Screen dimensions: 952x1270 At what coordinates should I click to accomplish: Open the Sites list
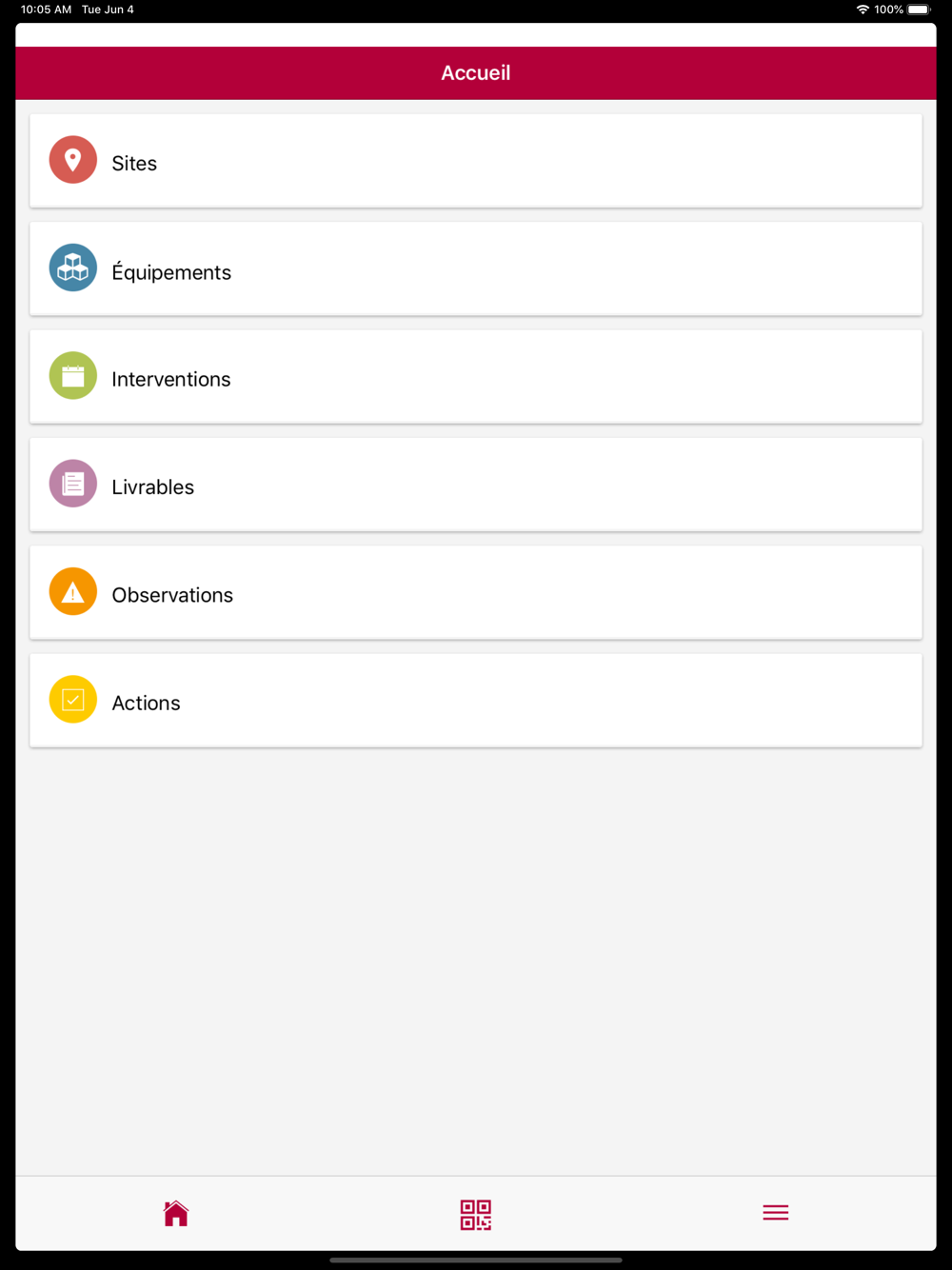point(476,161)
